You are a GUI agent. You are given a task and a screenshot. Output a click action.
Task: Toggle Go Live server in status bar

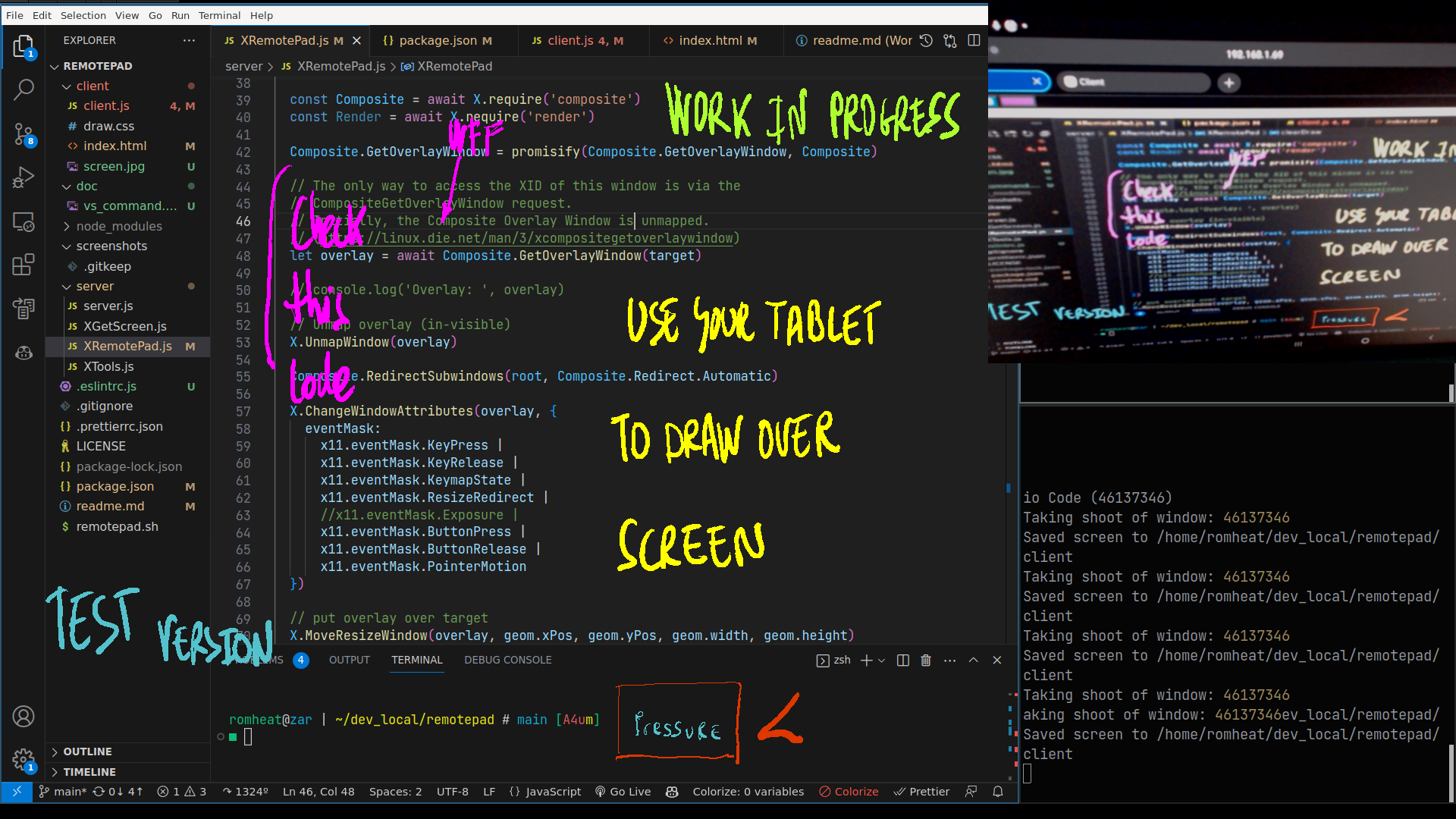[x=623, y=792]
